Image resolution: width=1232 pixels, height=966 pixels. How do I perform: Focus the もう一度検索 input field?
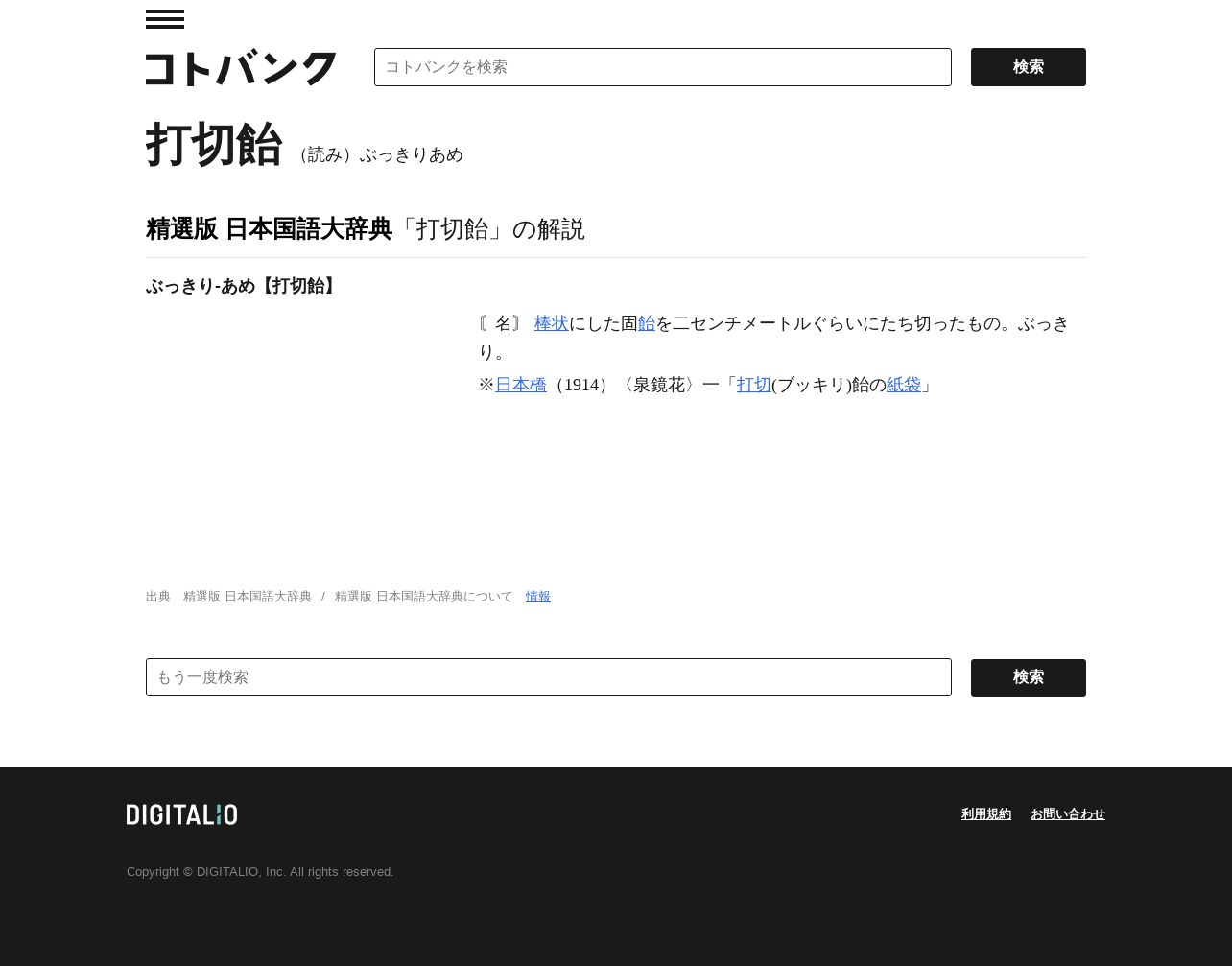pos(549,677)
